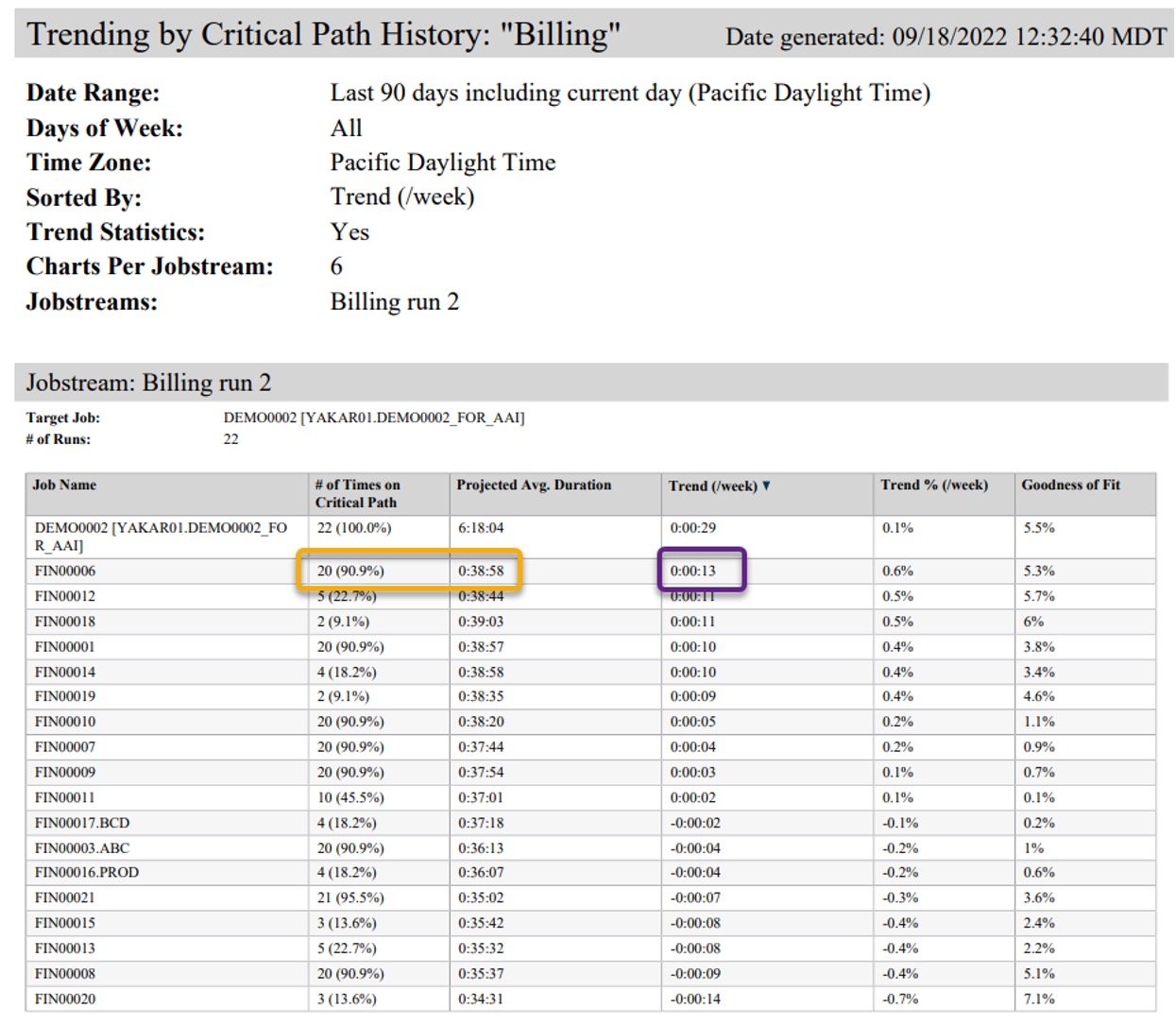
Task: Select the 7.1% goodness of fit value
Action: click(x=1039, y=999)
